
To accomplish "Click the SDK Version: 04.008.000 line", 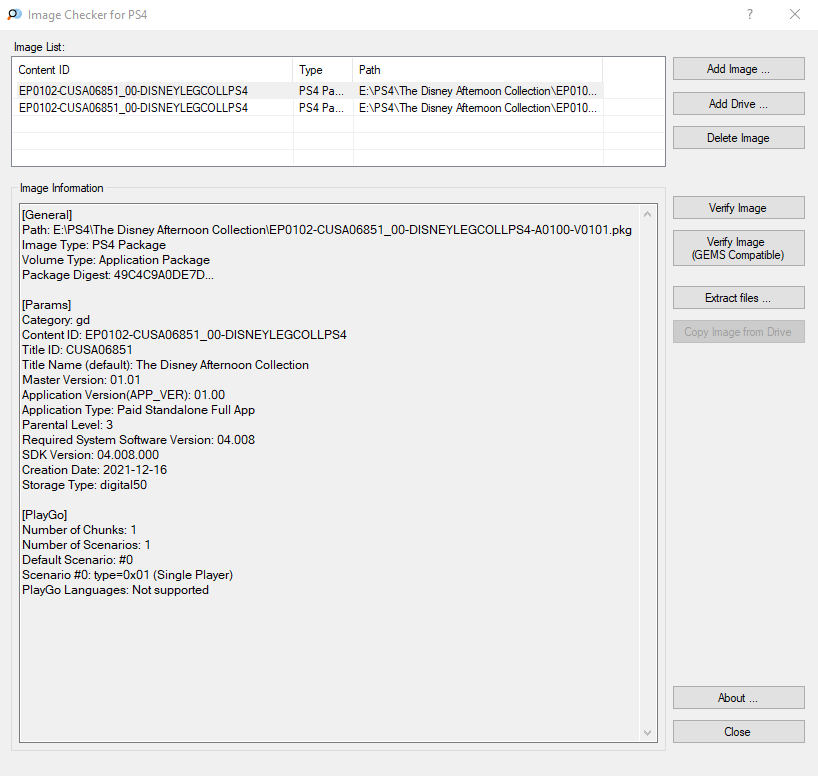I will click(x=90, y=455).
